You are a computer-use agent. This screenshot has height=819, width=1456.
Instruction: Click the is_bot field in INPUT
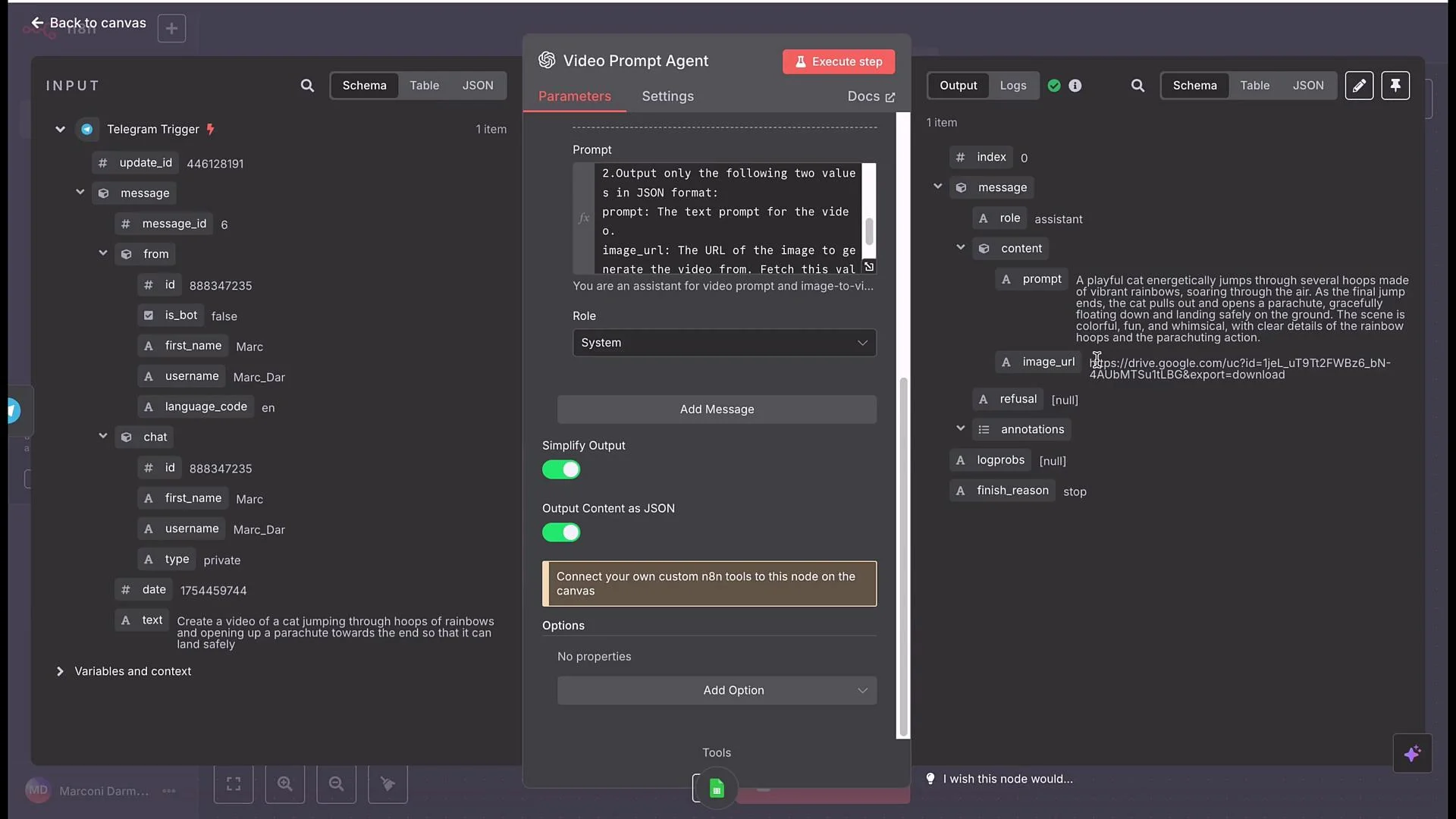(x=171, y=315)
